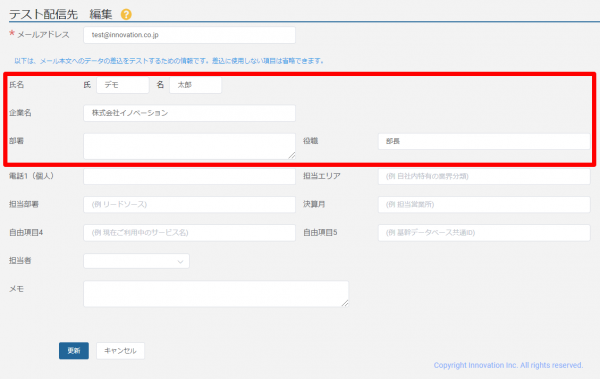Click the 氏 surname field containing デモ

pyautogui.click(x=123, y=85)
